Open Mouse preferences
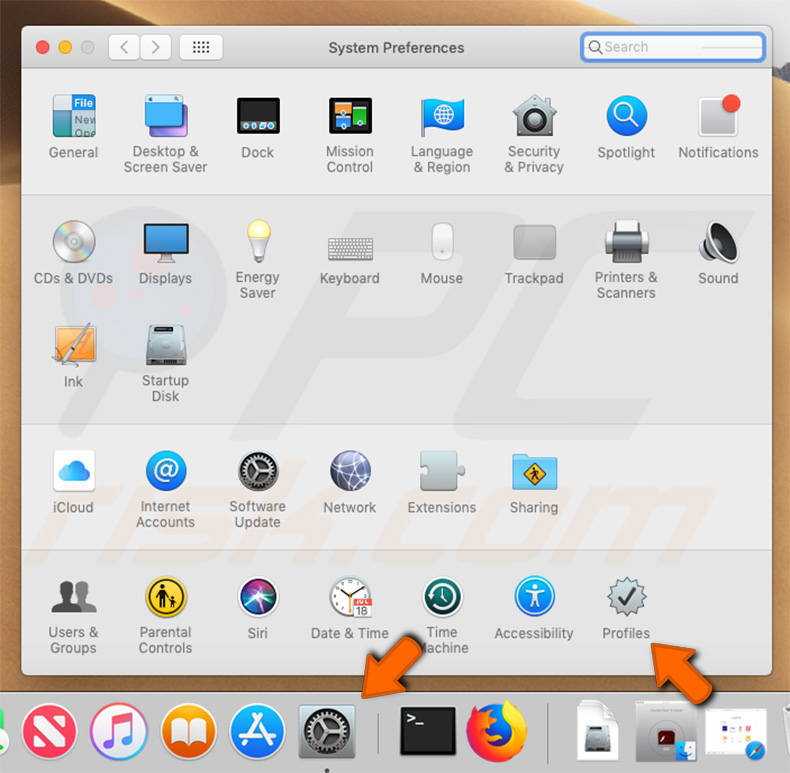Image resolution: width=790 pixels, height=773 pixels. [442, 241]
